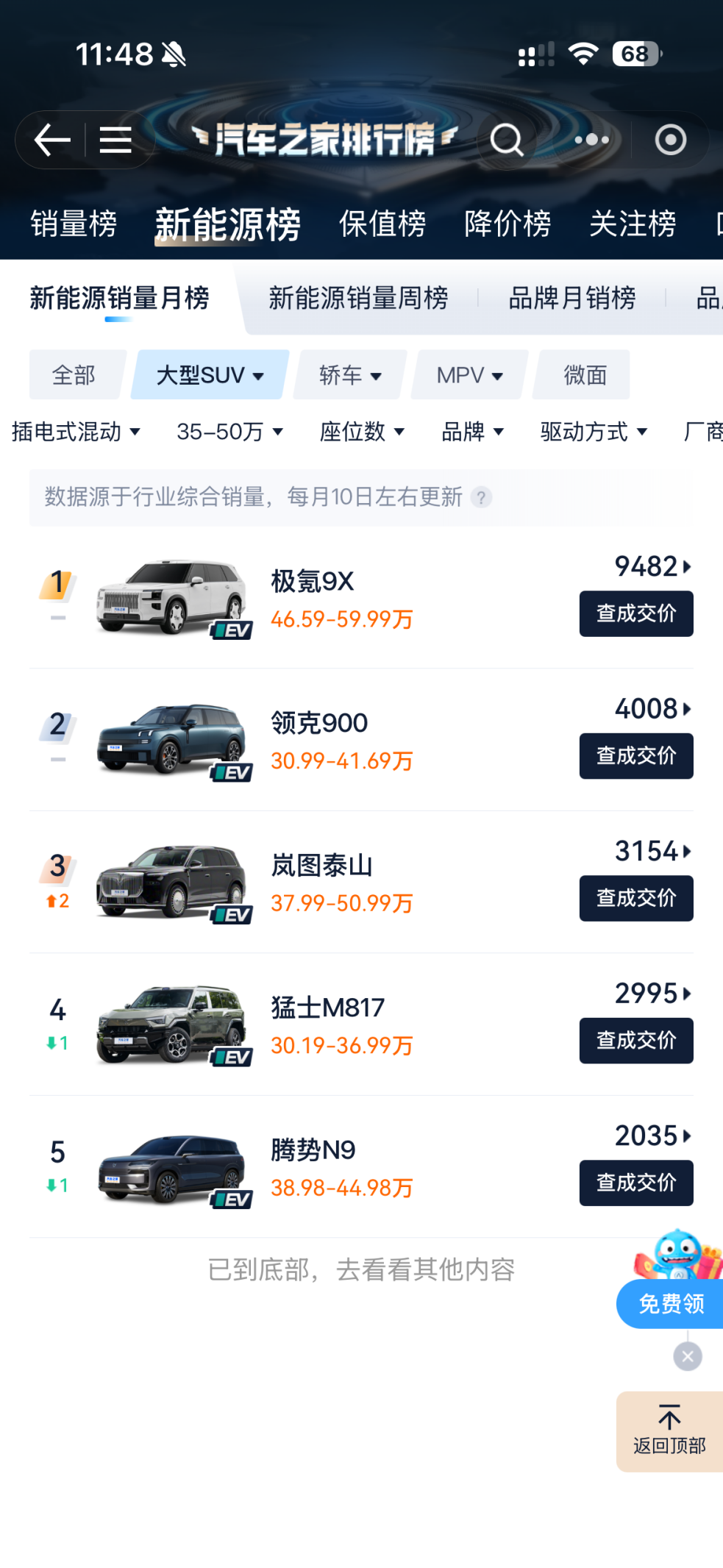The width and height of the screenshot is (723, 1568).
Task: Open the three-dots more options
Action: point(592,140)
